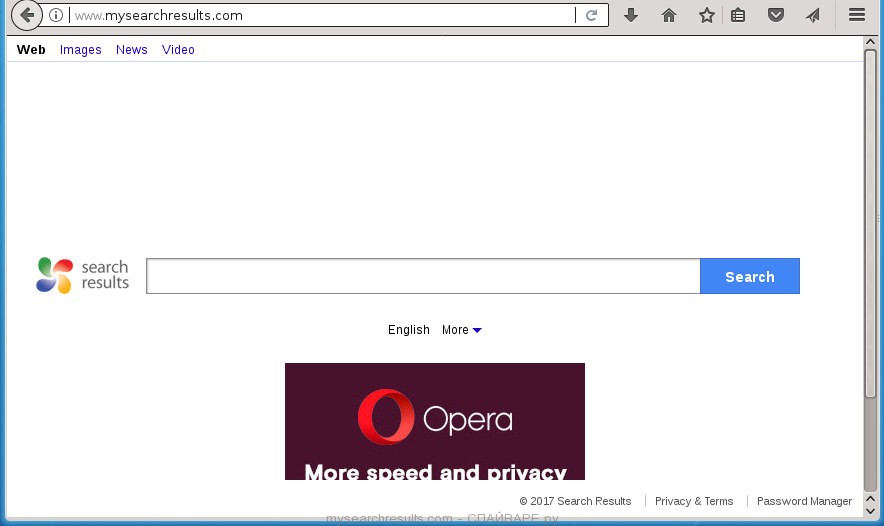This screenshot has height=526, width=884.
Task: Open the Password Manager link
Action: (804, 501)
